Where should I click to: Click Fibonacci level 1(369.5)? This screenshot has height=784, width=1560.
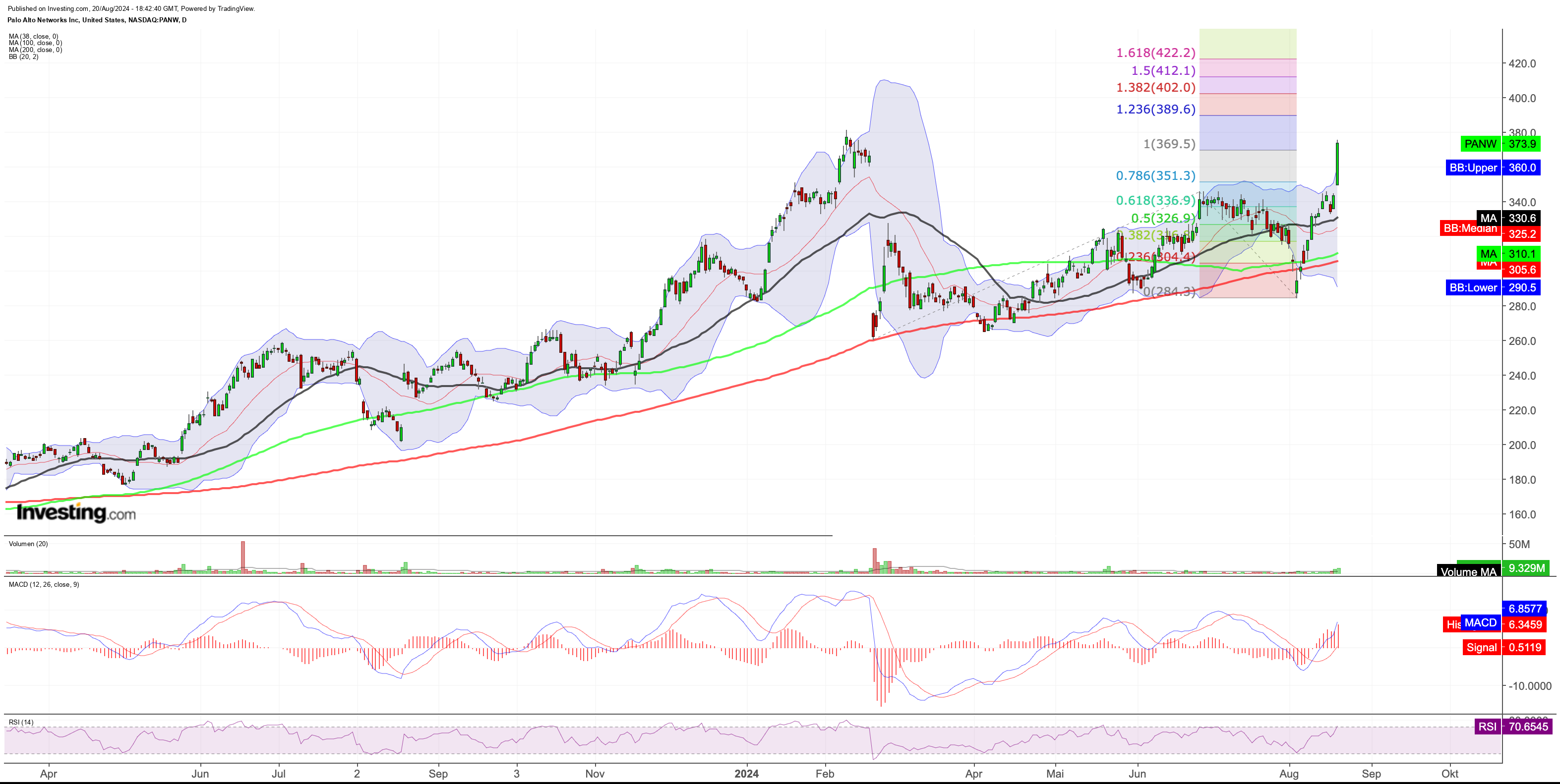1169,144
